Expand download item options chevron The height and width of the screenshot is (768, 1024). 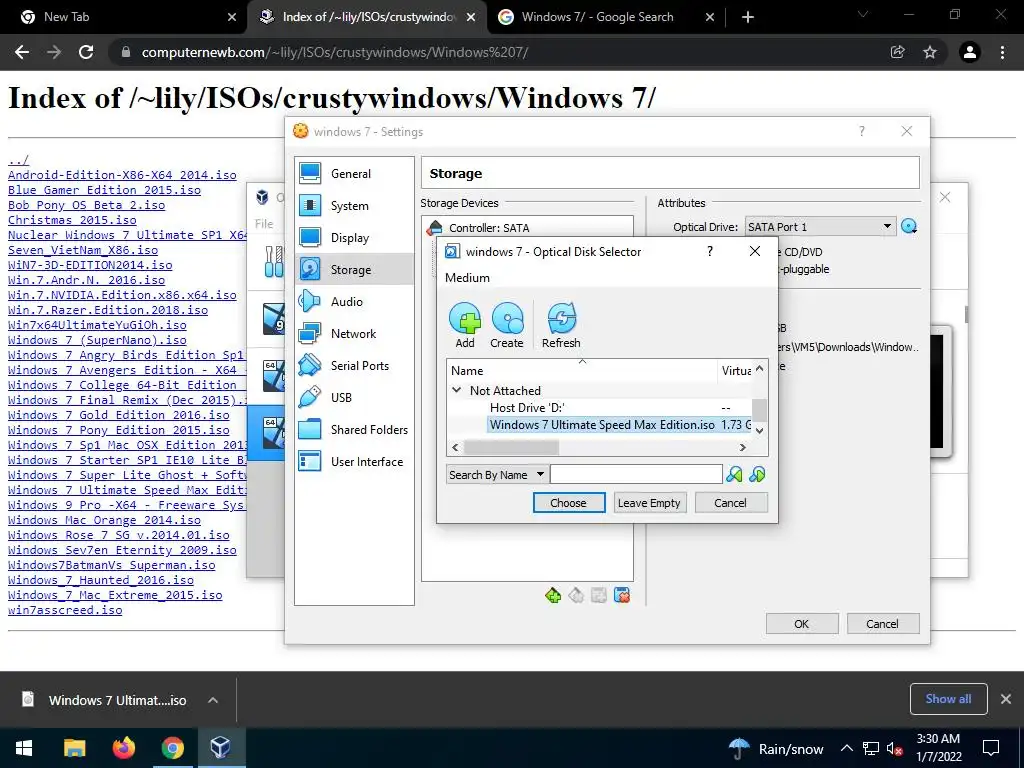(x=213, y=700)
